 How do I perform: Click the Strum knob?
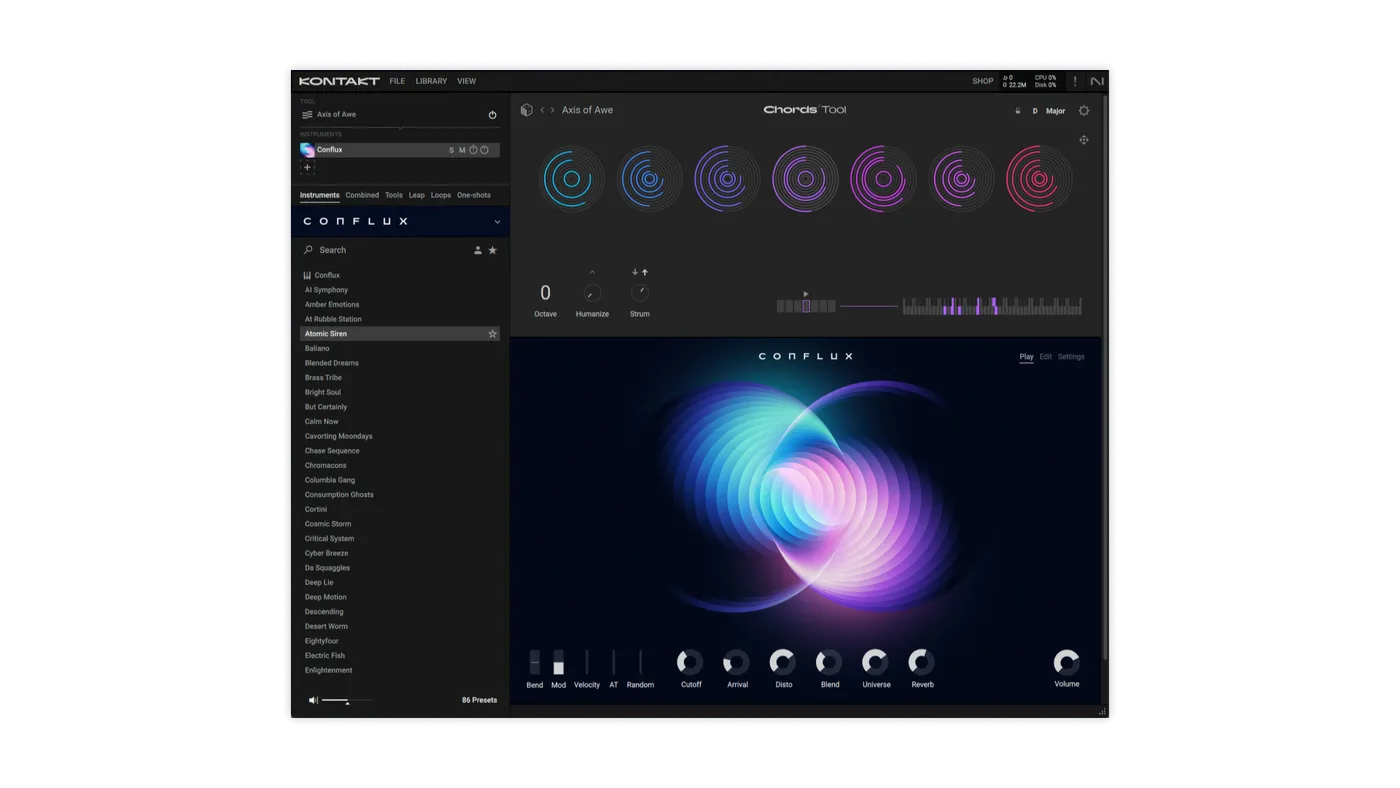[x=640, y=293]
